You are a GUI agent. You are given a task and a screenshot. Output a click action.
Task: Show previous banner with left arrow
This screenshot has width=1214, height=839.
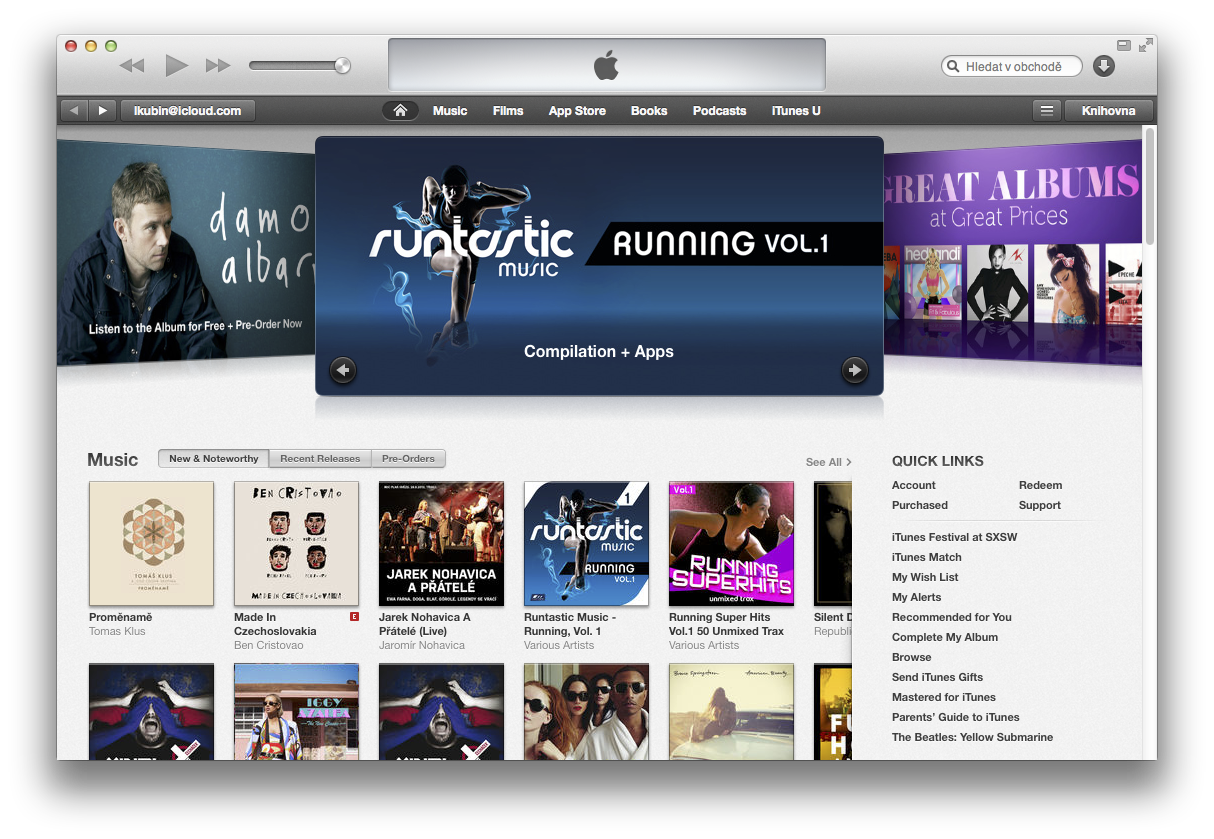coord(343,370)
